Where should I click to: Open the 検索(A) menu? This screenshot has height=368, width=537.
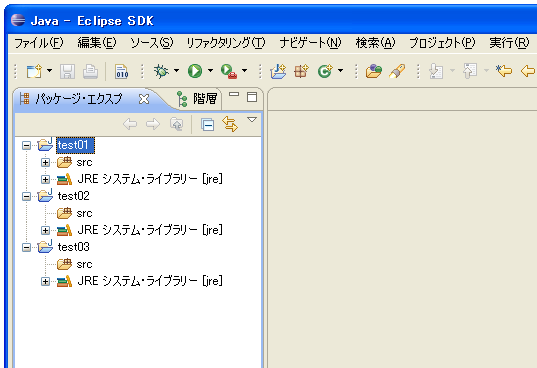click(375, 43)
